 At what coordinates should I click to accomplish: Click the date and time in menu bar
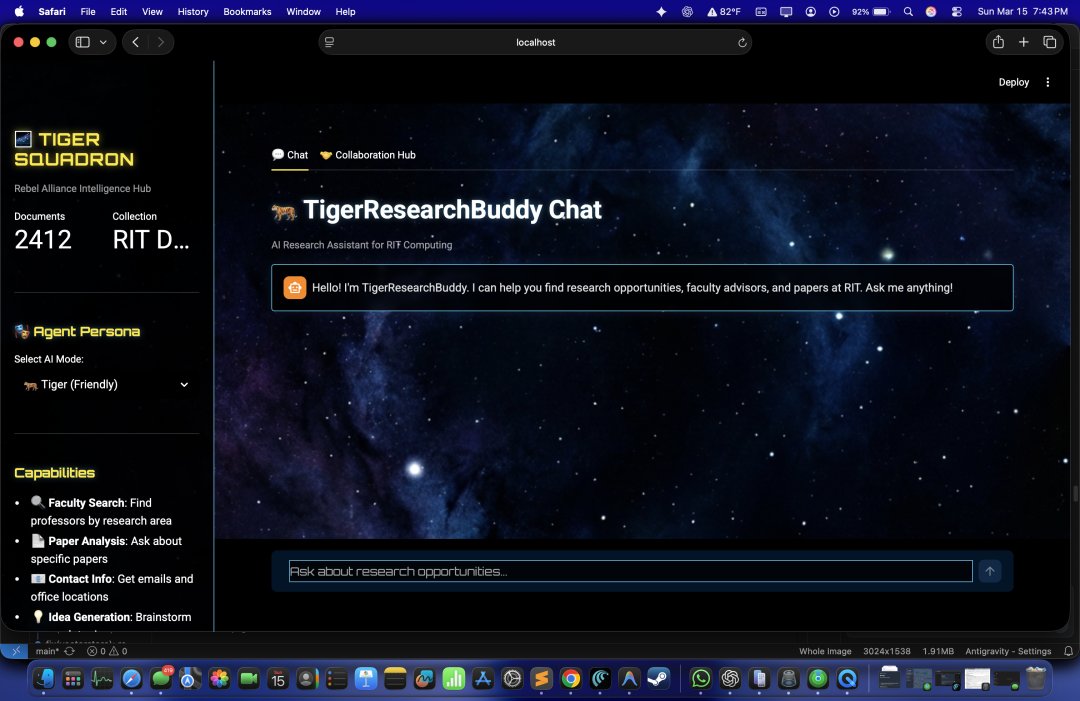(1022, 12)
